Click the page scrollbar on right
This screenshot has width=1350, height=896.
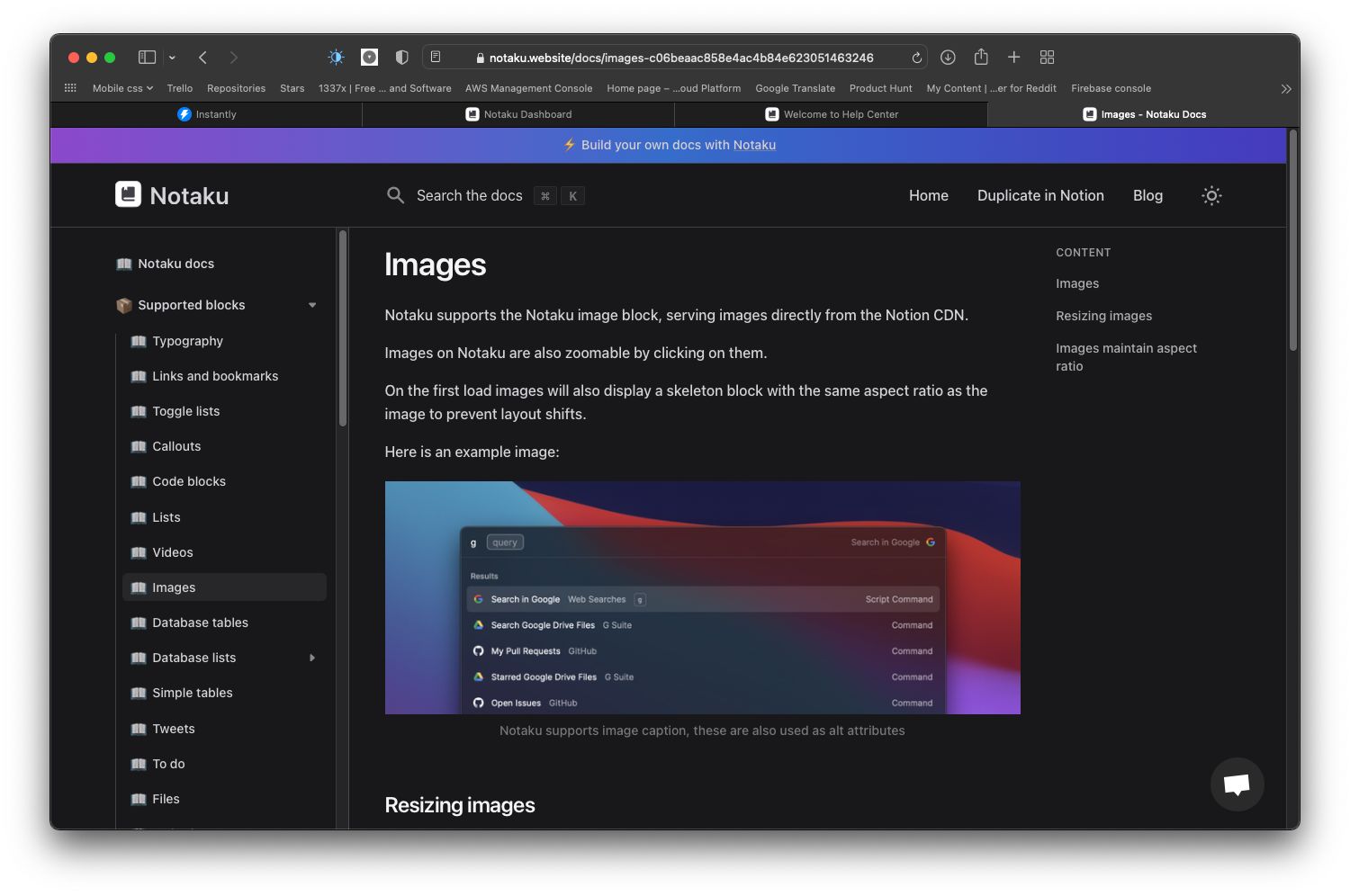click(1293, 240)
